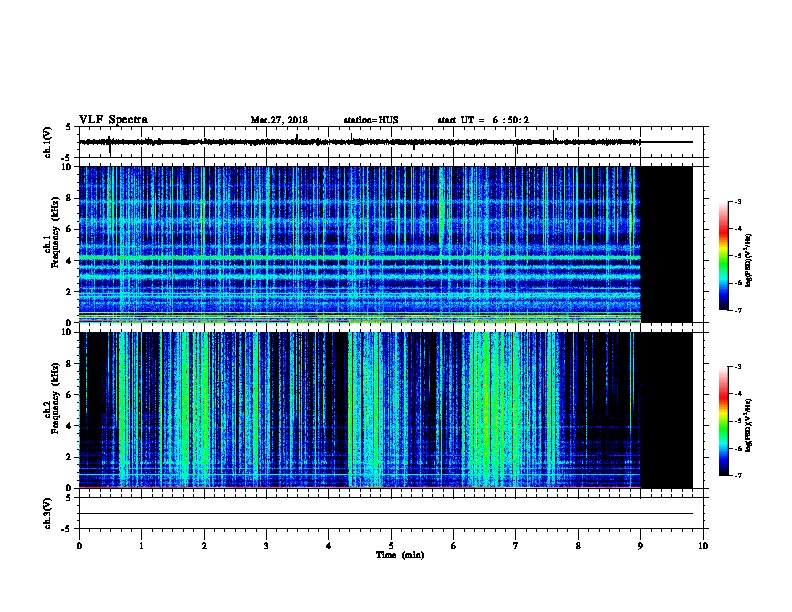The image size is (792, 612).
Task: Click the time axis tick label "4"
Action: pos(329,546)
